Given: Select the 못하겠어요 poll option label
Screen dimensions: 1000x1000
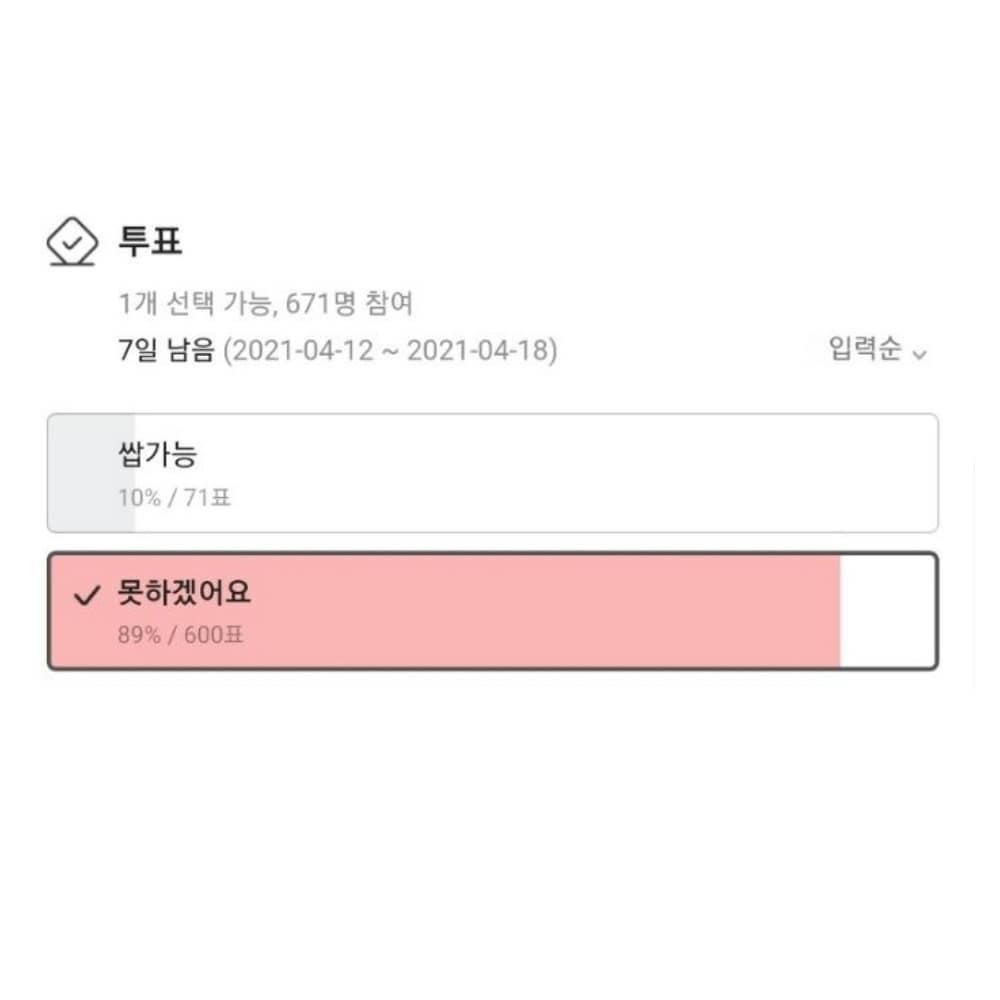Looking at the screenshot, I should (184, 594).
